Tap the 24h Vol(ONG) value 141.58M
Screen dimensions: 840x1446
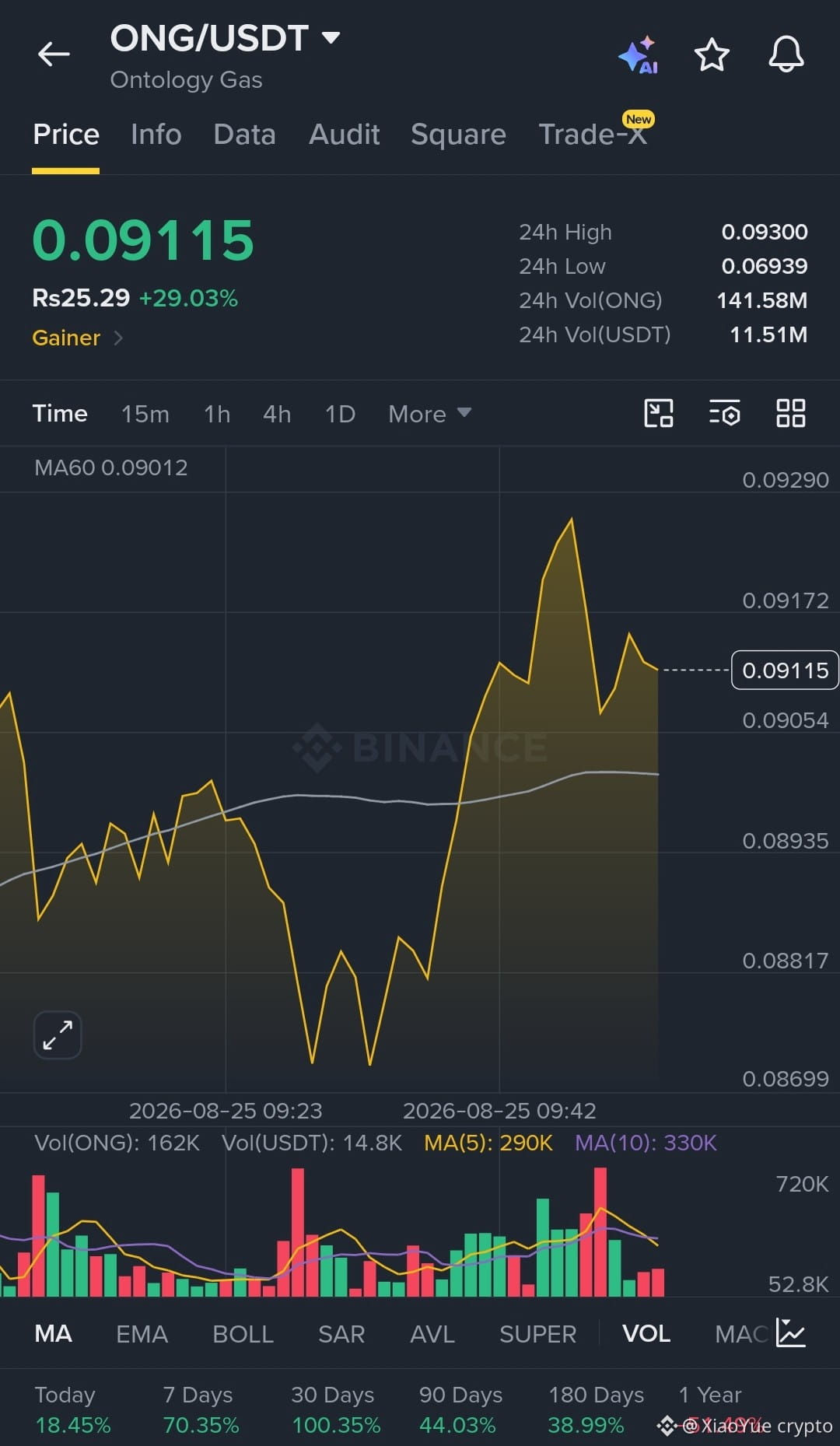(x=761, y=300)
